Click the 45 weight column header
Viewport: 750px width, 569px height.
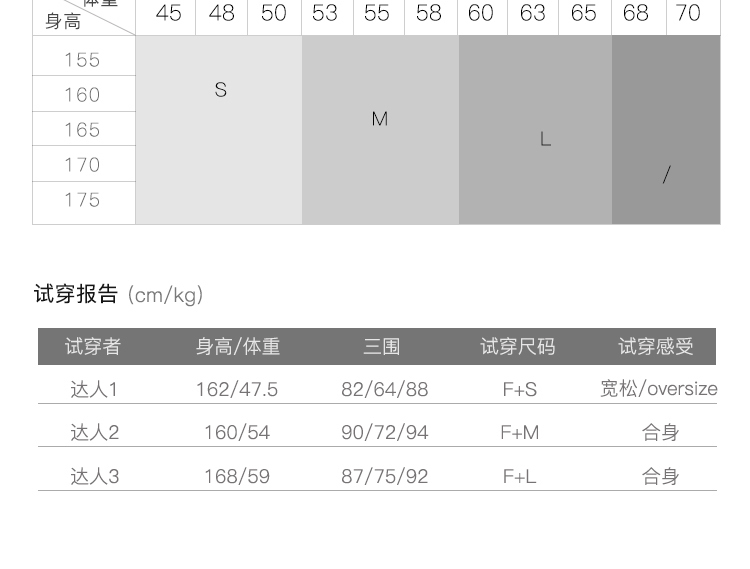169,14
